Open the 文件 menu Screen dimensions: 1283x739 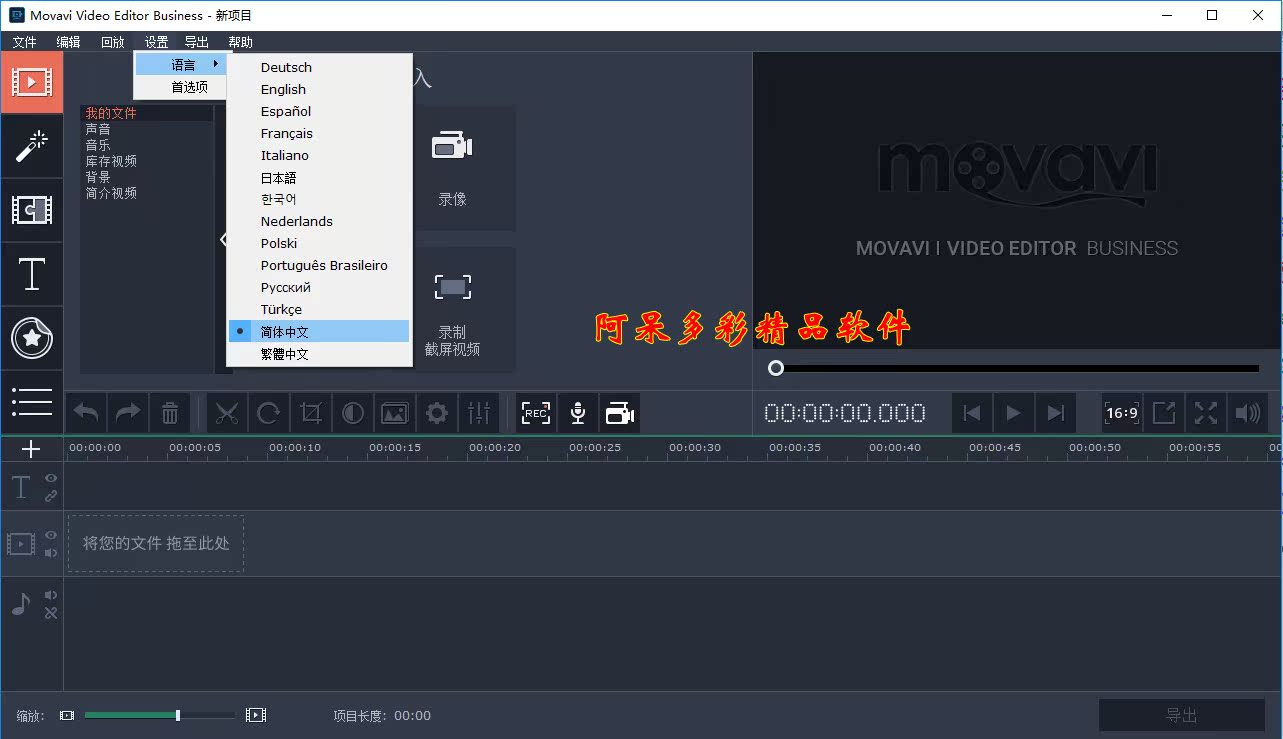click(24, 42)
